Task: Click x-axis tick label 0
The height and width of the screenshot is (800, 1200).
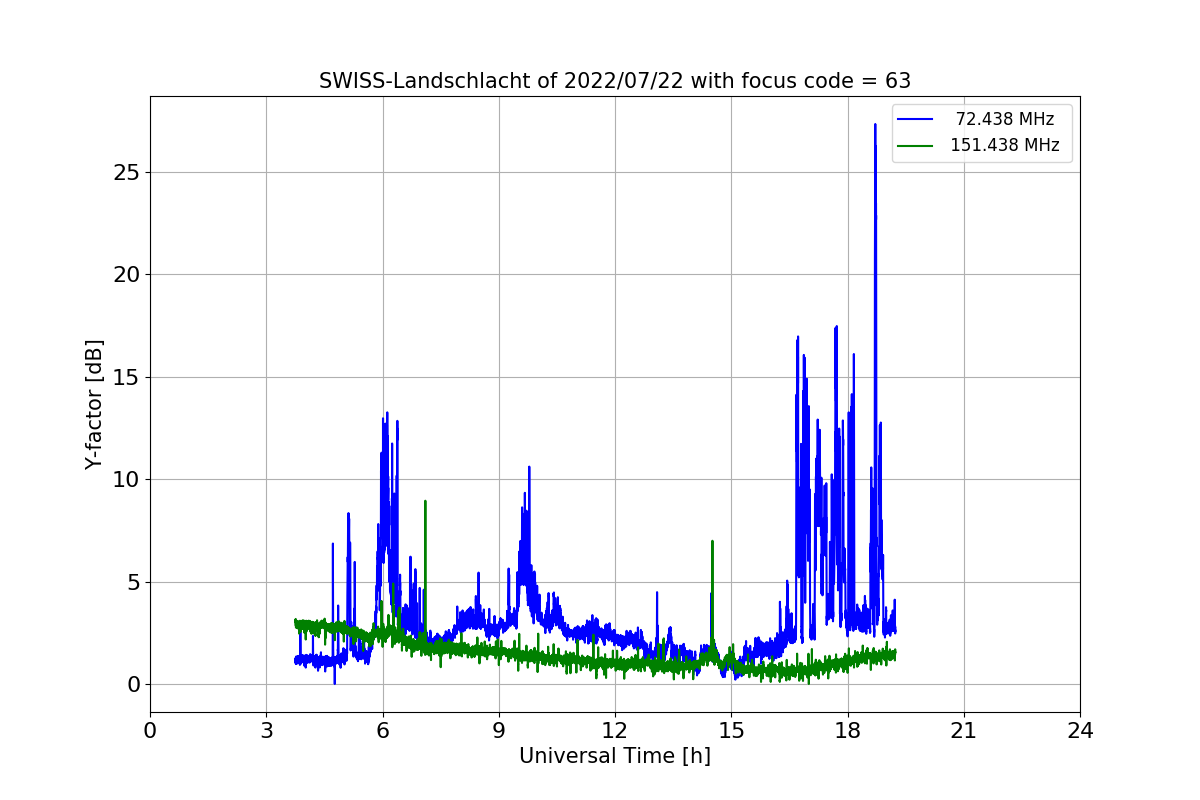Action: tap(150, 731)
